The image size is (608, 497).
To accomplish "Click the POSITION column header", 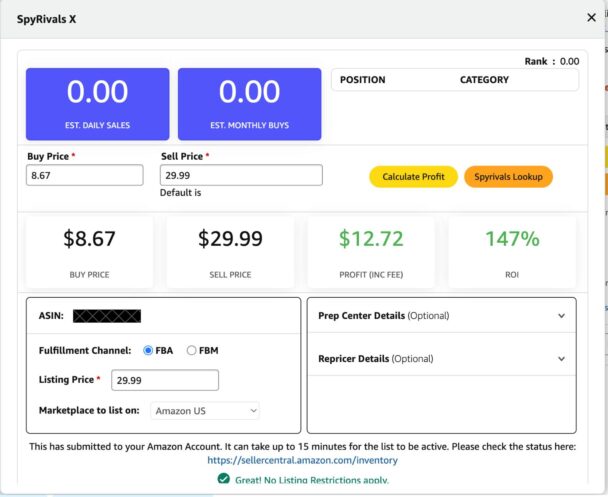I will click(x=363, y=80).
